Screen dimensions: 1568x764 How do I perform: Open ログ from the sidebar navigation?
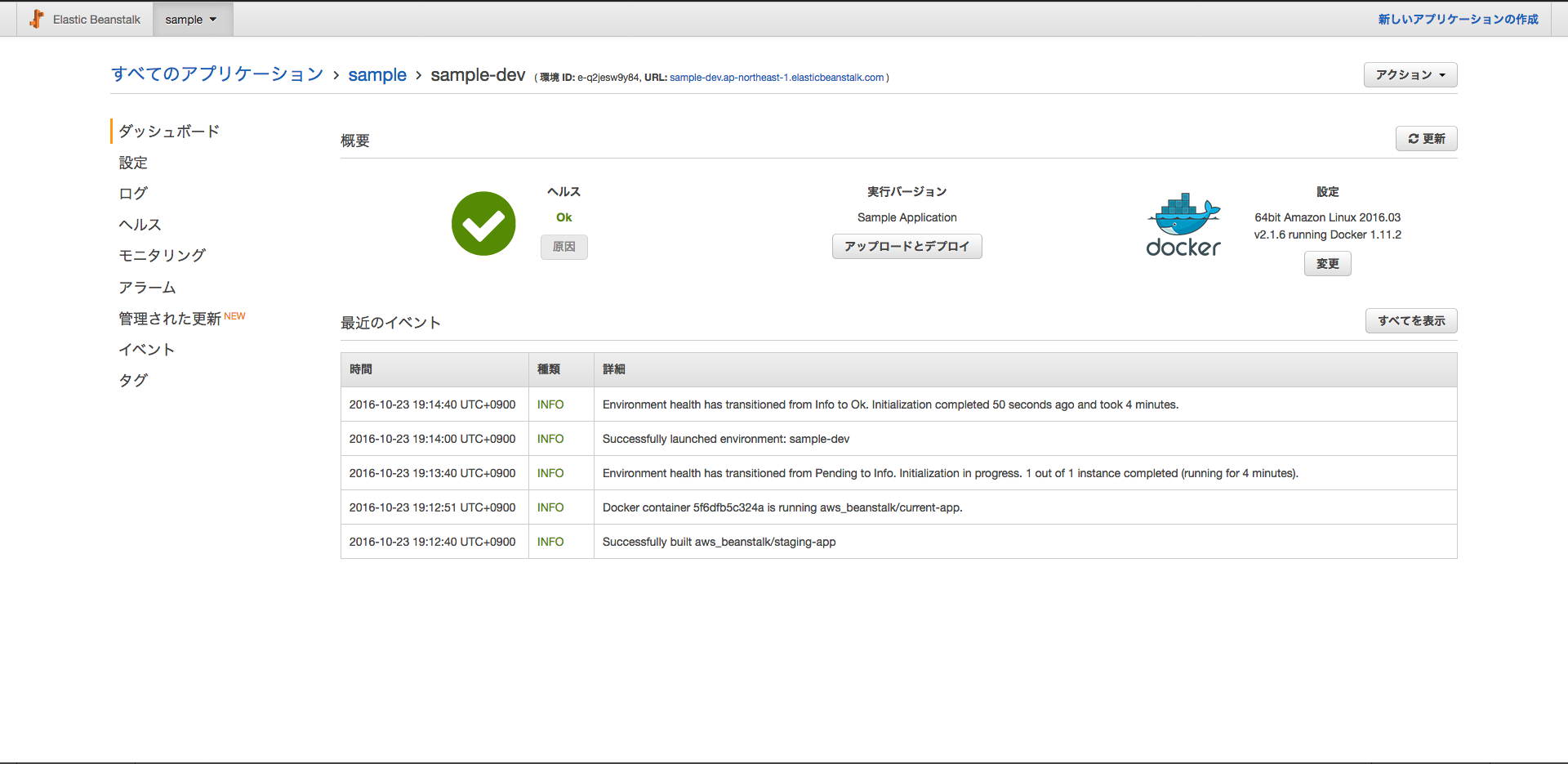click(x=132, y=193)
